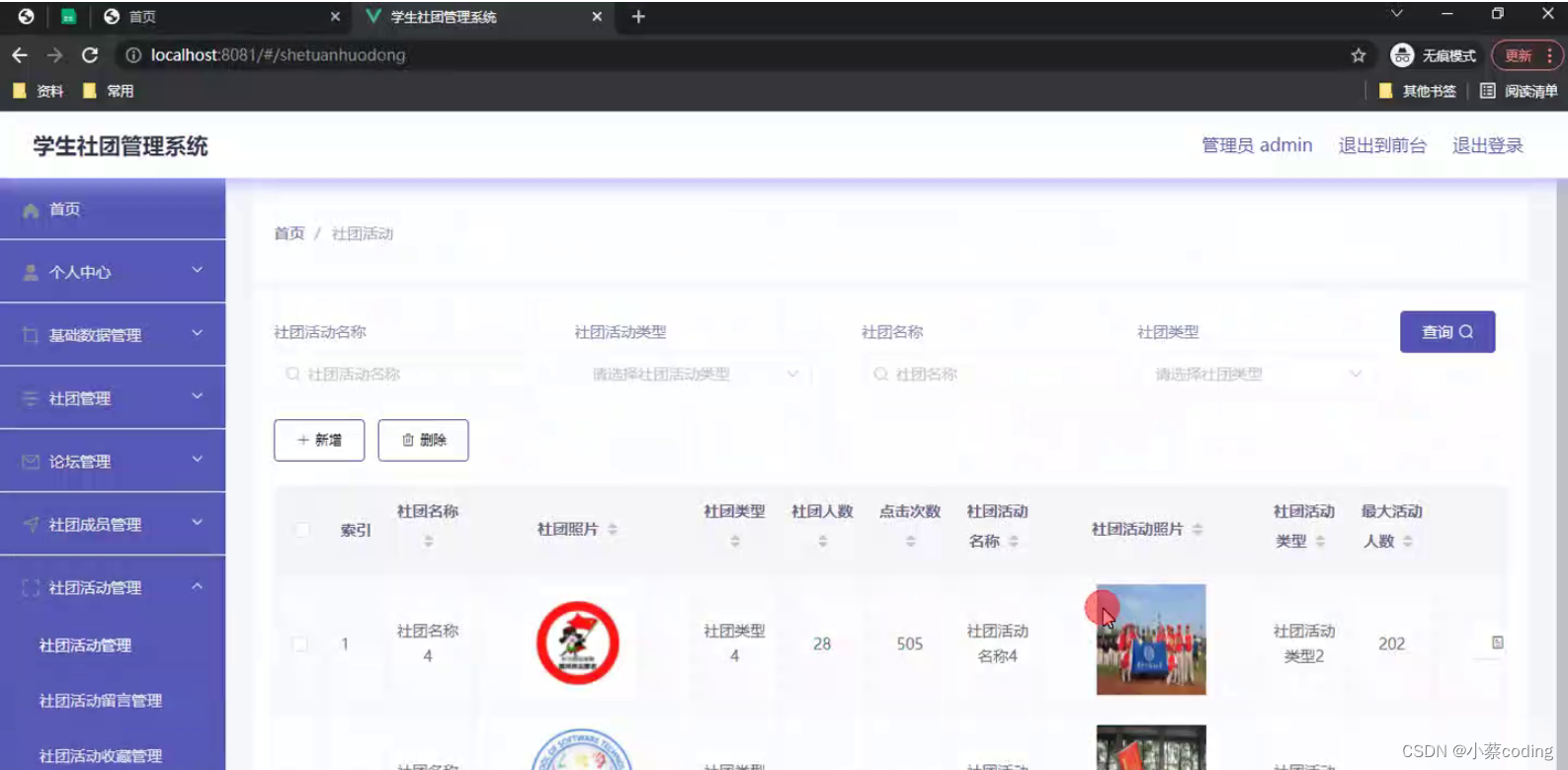1568x770 pixels.
Task: Click the browser forward arrow
Action: [54, 55]
